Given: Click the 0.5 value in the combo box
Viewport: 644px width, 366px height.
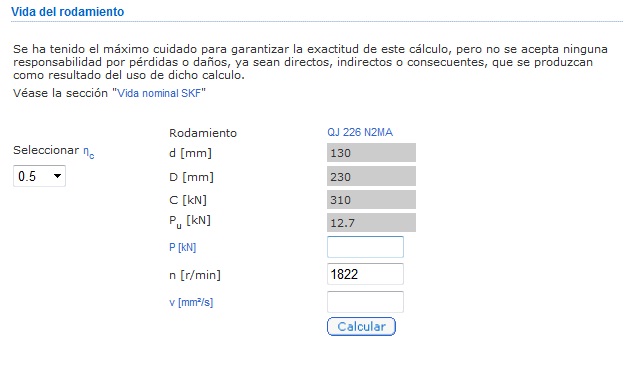Looking at the screenshot, I should pos(27,176).
